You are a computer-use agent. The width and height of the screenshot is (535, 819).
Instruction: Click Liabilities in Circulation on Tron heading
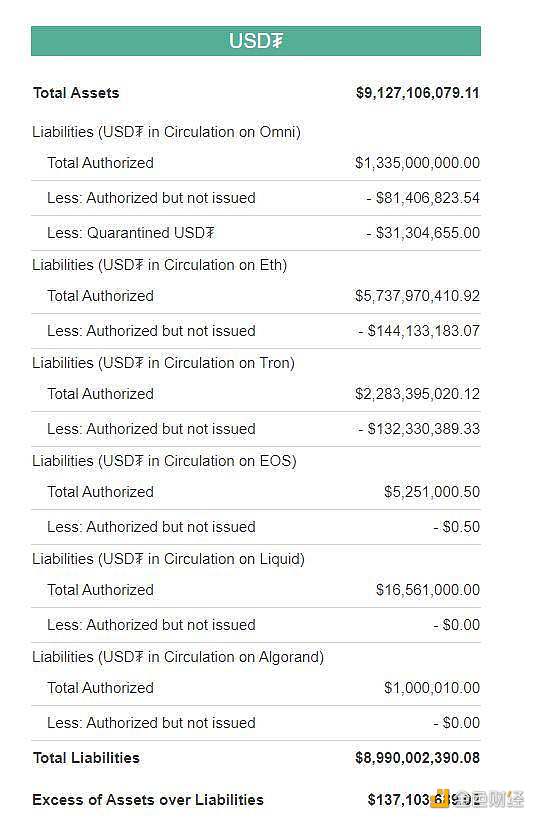click(x=164, y=362)
